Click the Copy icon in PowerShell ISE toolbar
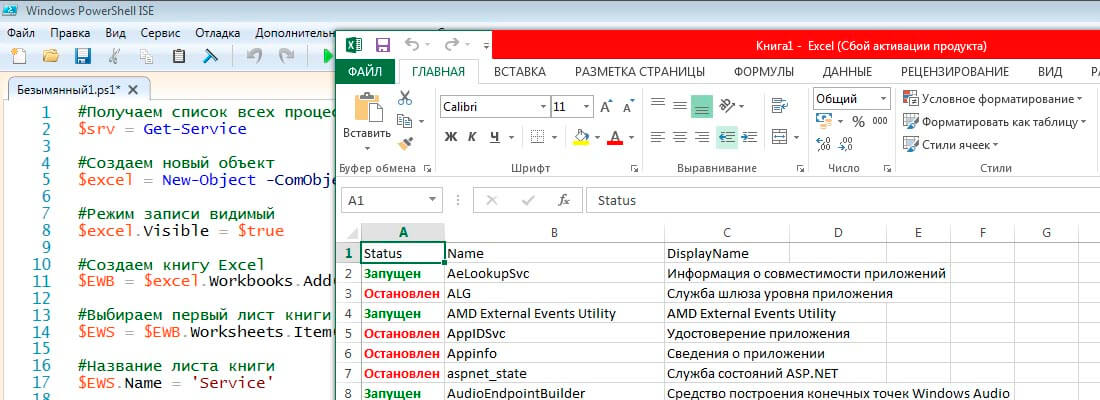 click(147, 57)
